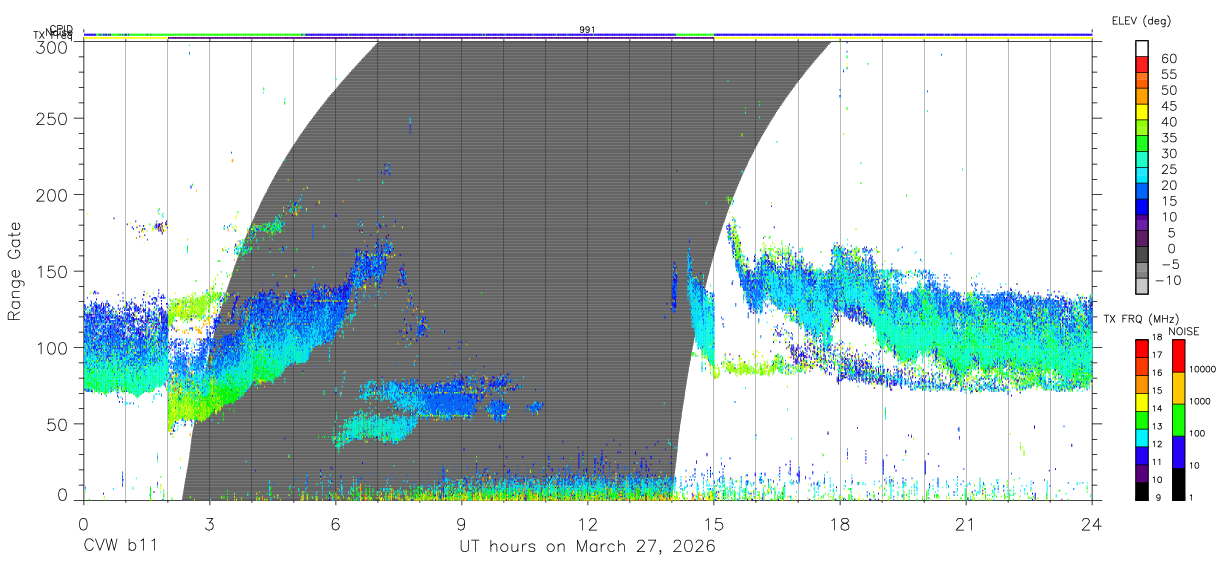The width and height of the screenshot is (1228, 567).
Task: Select the dark gray swatch between 0 and -5 in ELEV colorbar
Action: pyautogui.click(x=1143, y=256)
